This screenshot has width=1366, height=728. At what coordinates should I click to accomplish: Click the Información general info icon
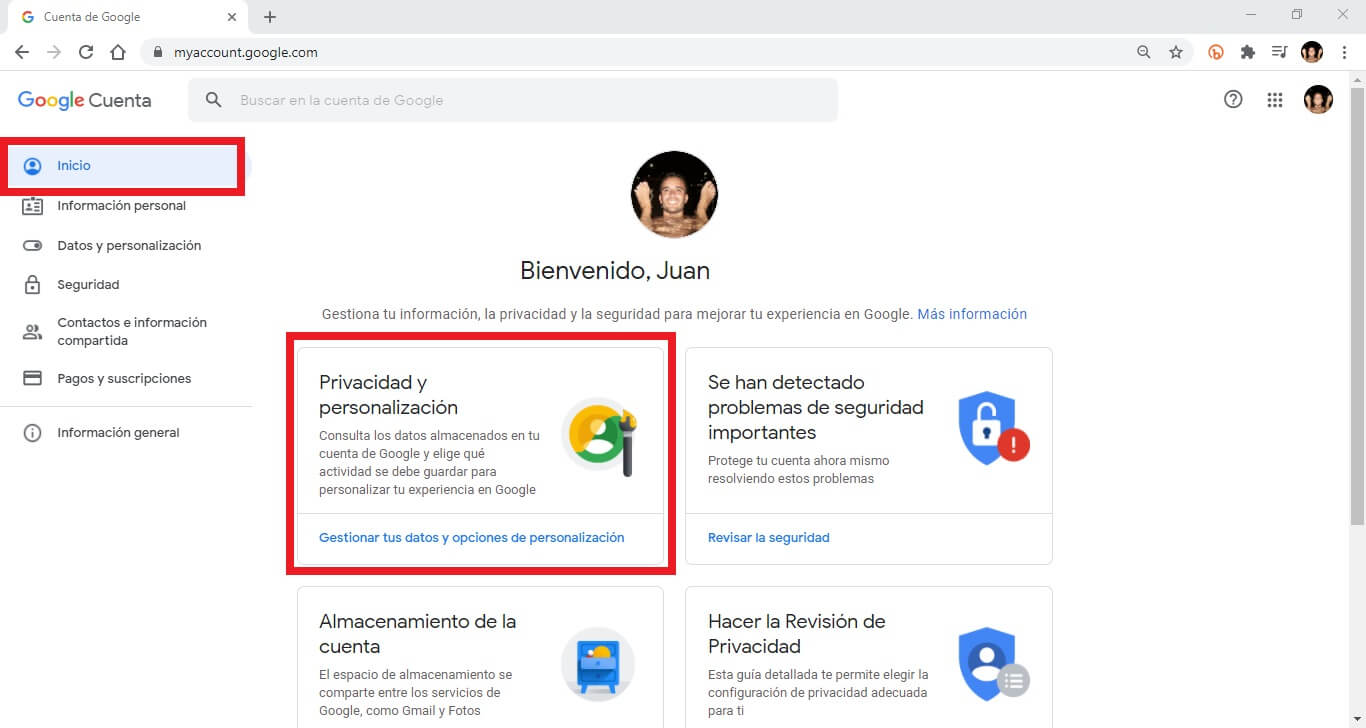(33, 433)
